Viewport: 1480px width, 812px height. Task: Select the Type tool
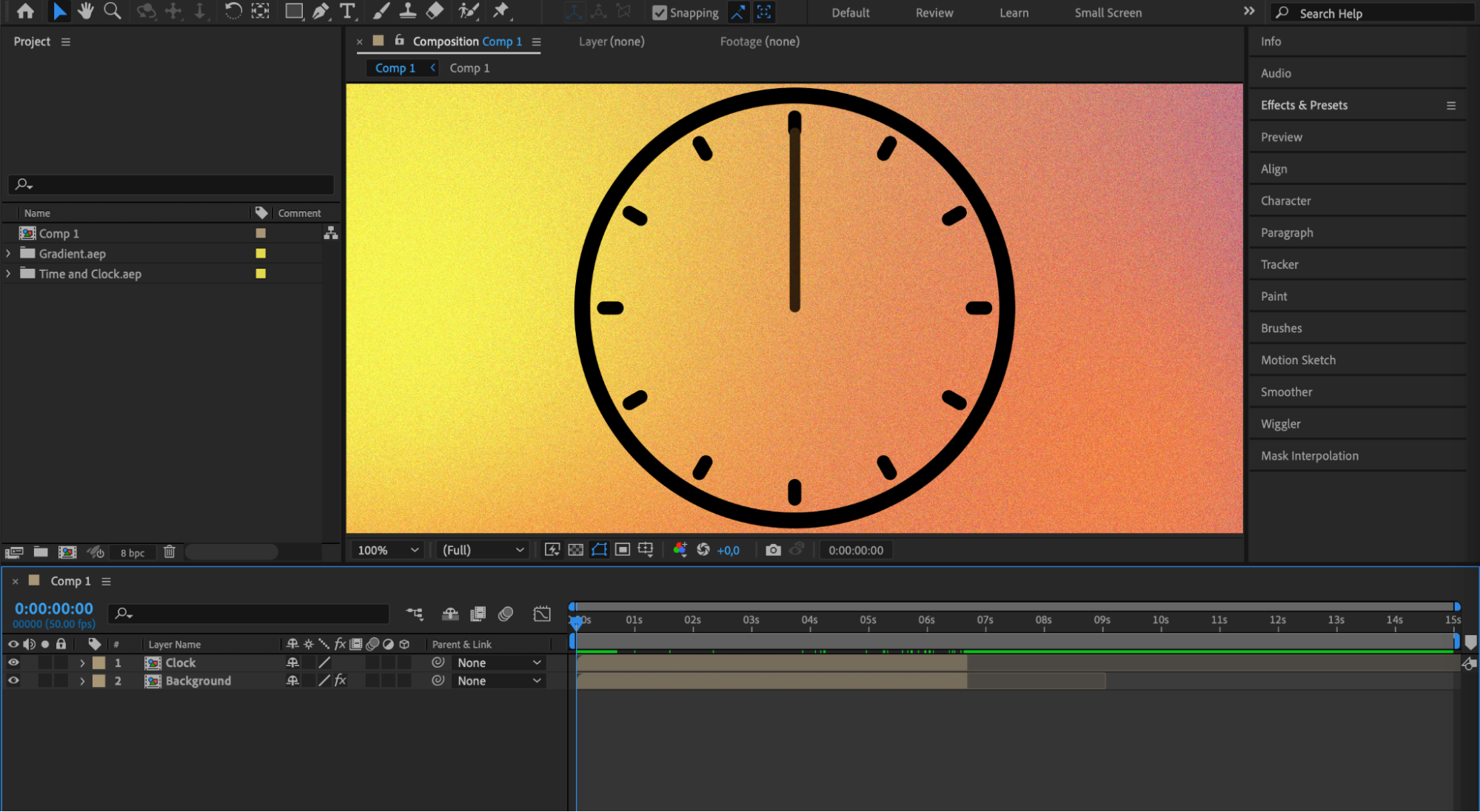346,11
